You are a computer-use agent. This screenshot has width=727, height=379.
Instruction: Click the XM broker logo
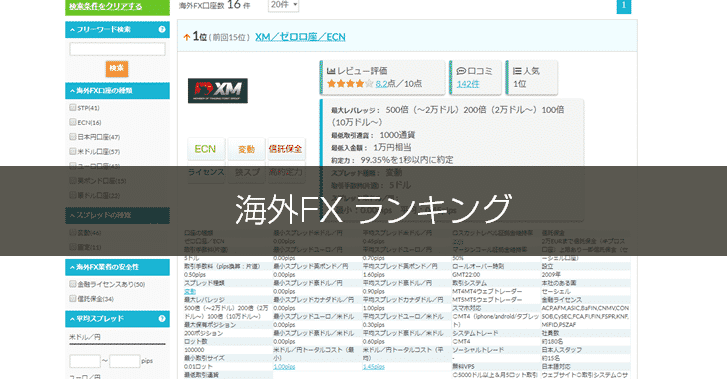[x=217, y=90]
